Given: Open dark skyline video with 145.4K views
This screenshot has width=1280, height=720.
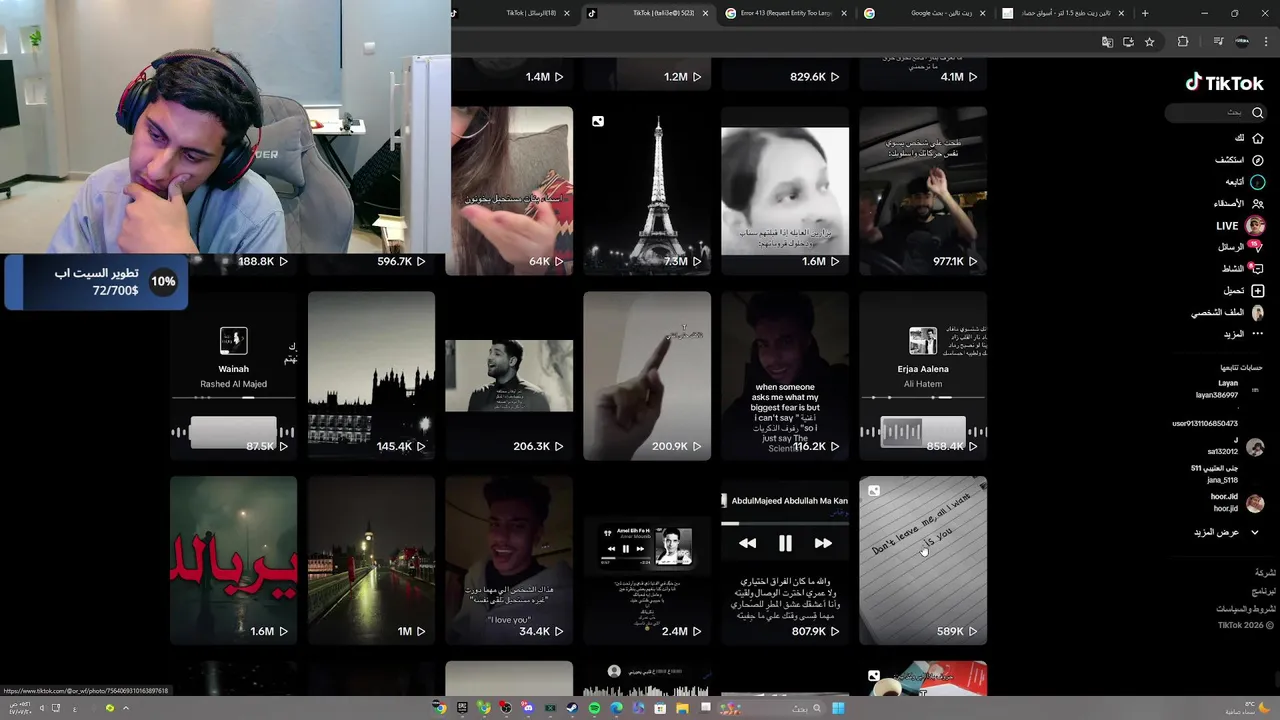Looking at the screenshot, I should pyautogui.click(x=371, y=376).
